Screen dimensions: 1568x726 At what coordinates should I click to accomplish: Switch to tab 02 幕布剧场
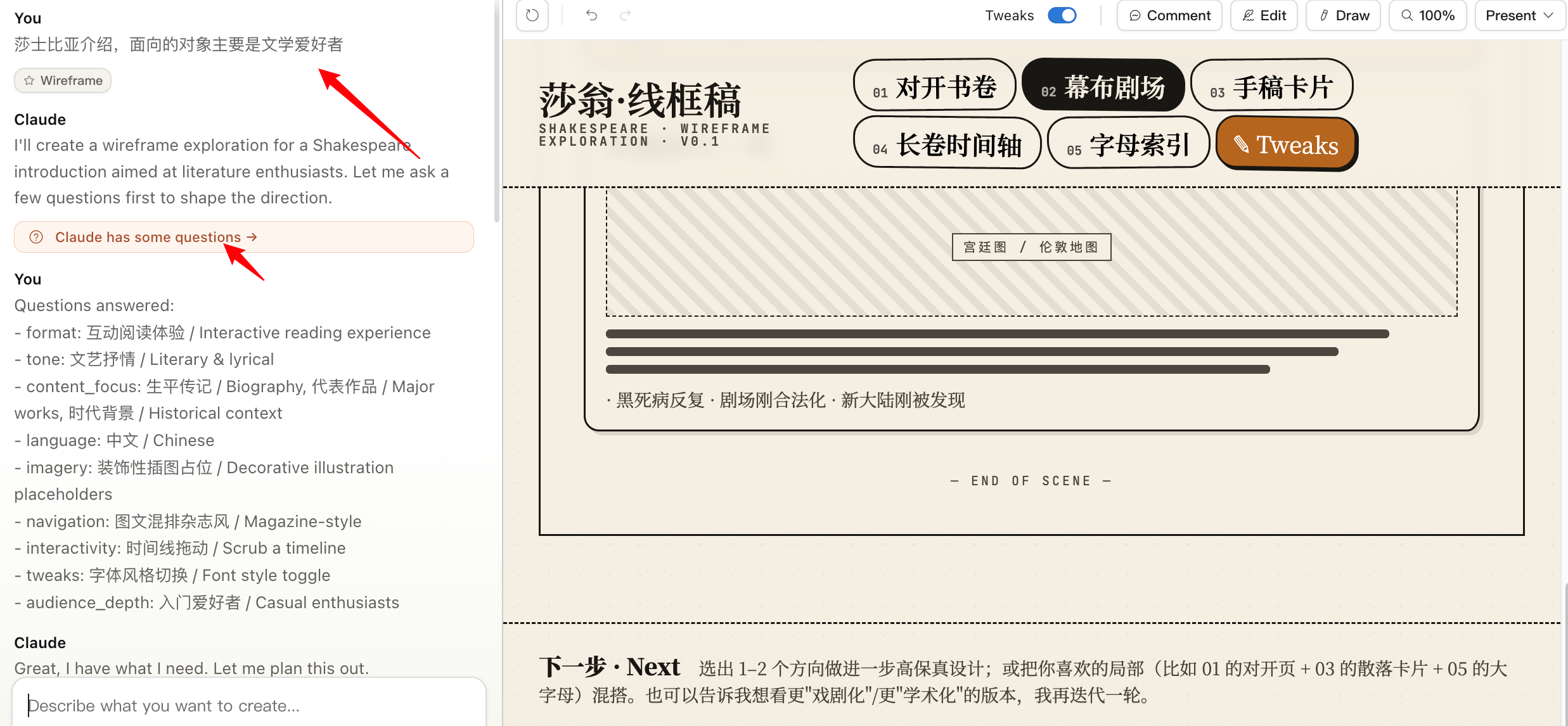(1103, 86)
